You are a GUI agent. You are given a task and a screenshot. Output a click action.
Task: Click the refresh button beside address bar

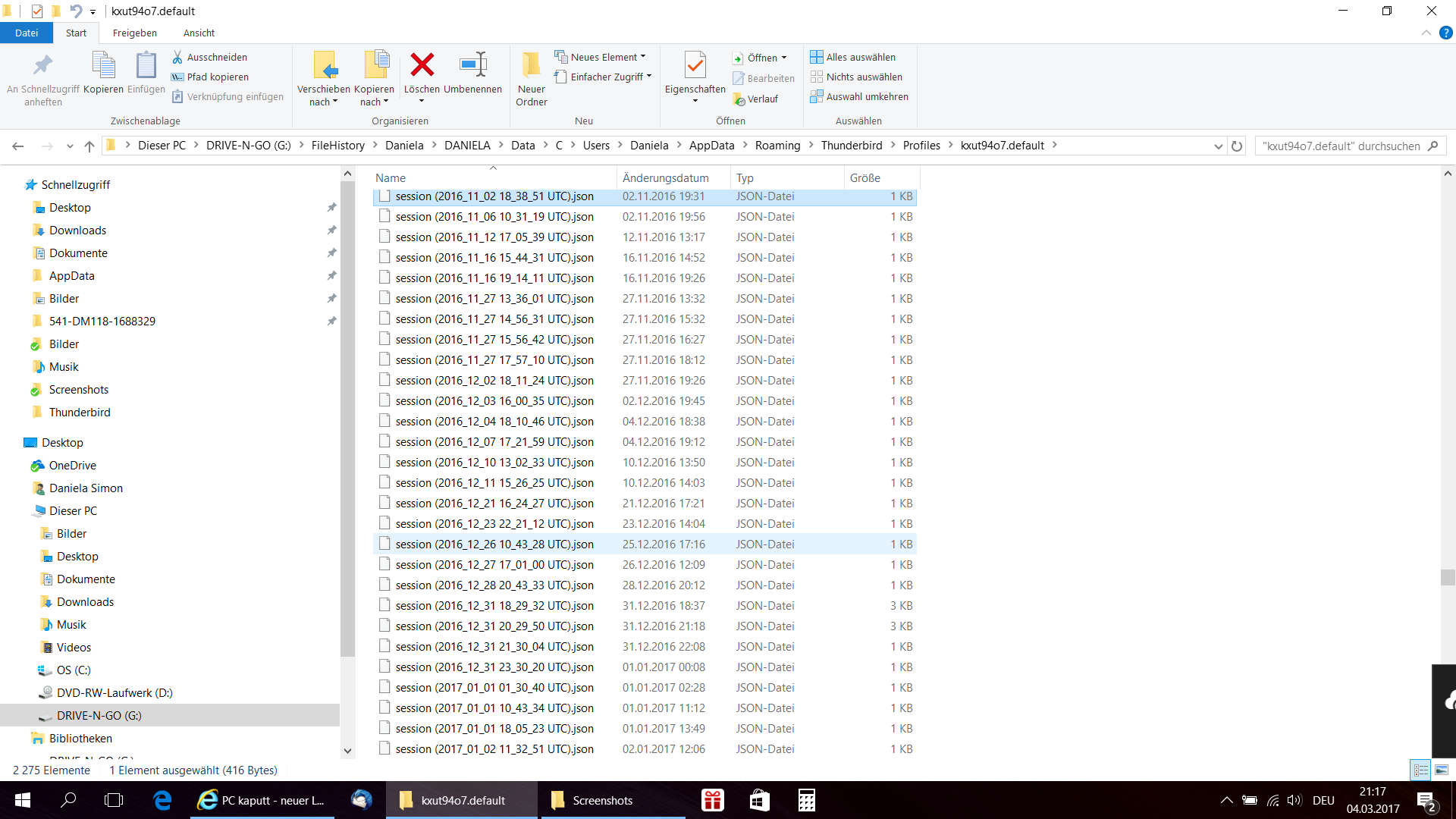pyautogui.click(x=1237, y=146)
